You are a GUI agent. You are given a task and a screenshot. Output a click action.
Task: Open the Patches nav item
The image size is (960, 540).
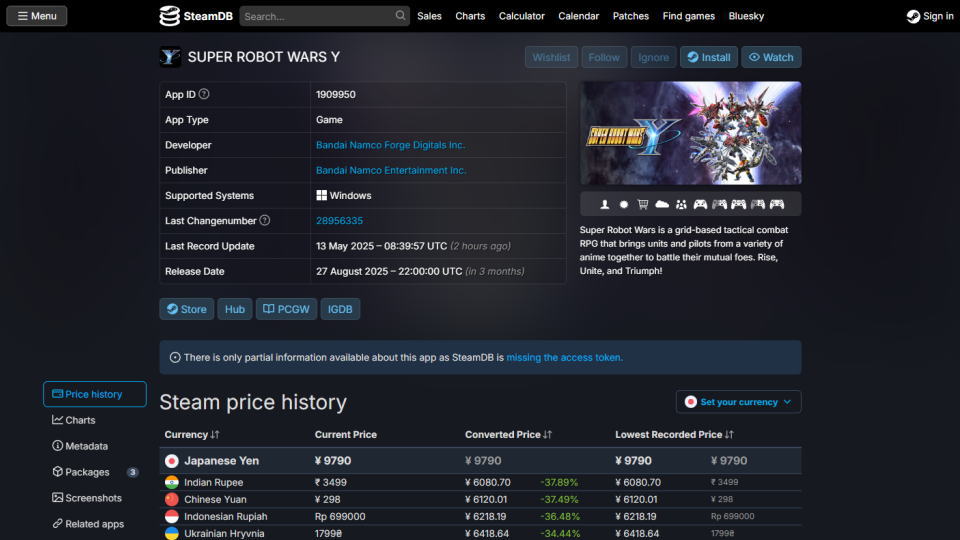pos(631,16)
